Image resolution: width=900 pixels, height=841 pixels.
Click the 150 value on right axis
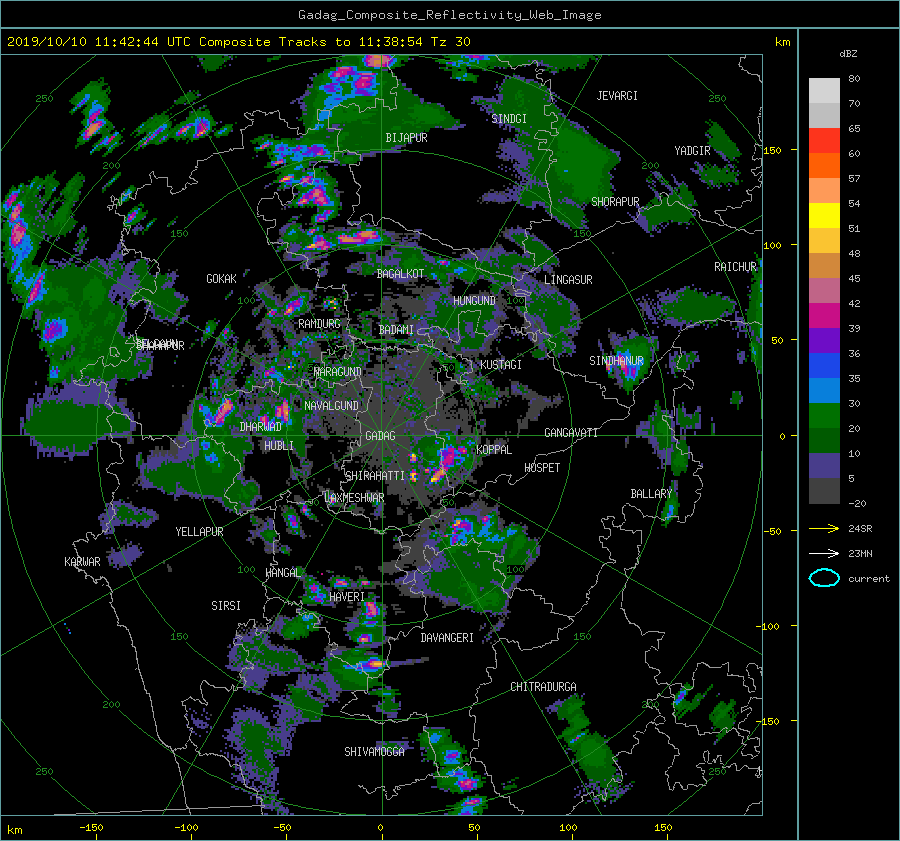pos(773,150)
